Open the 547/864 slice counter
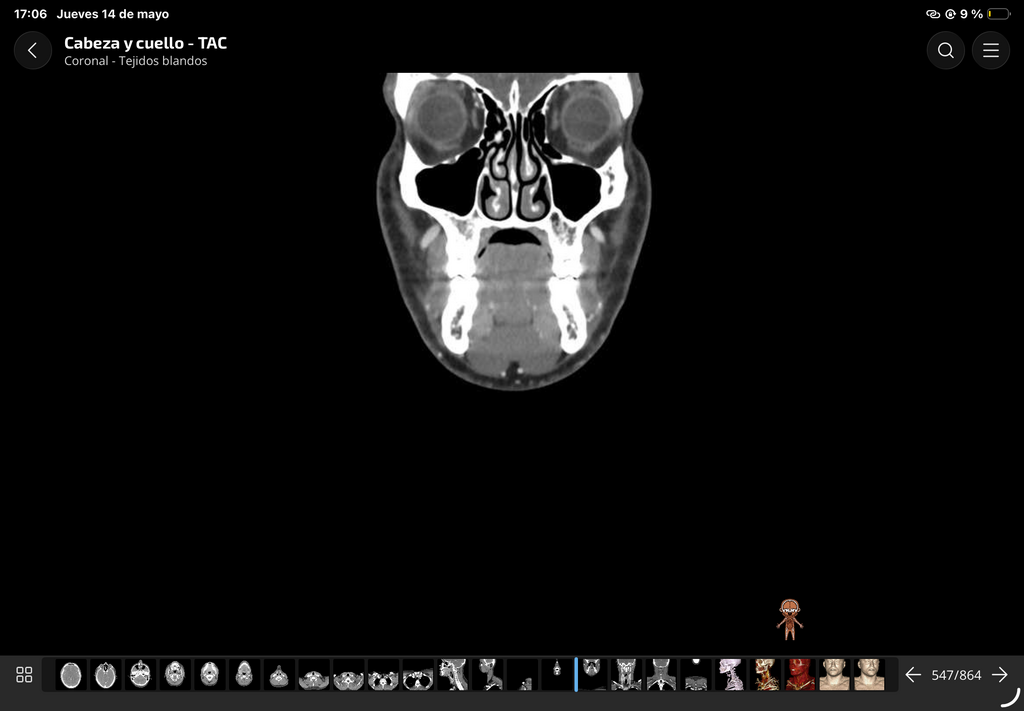 click(x=956, y=675)
